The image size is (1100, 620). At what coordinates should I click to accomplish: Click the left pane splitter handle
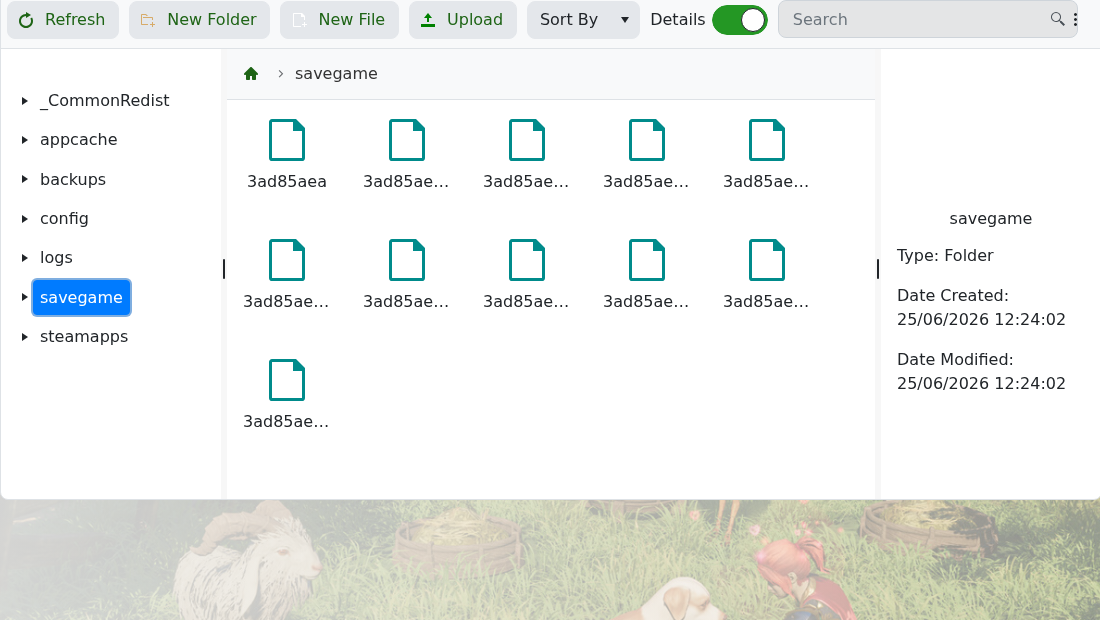(224, 269)
